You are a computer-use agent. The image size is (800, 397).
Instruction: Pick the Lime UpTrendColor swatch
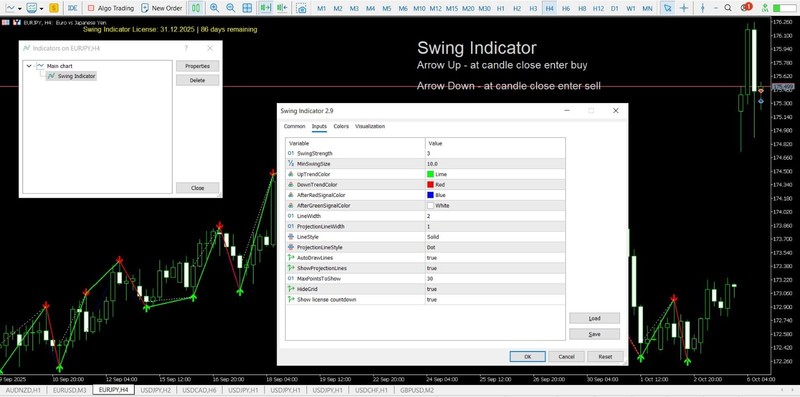(431, 174)
